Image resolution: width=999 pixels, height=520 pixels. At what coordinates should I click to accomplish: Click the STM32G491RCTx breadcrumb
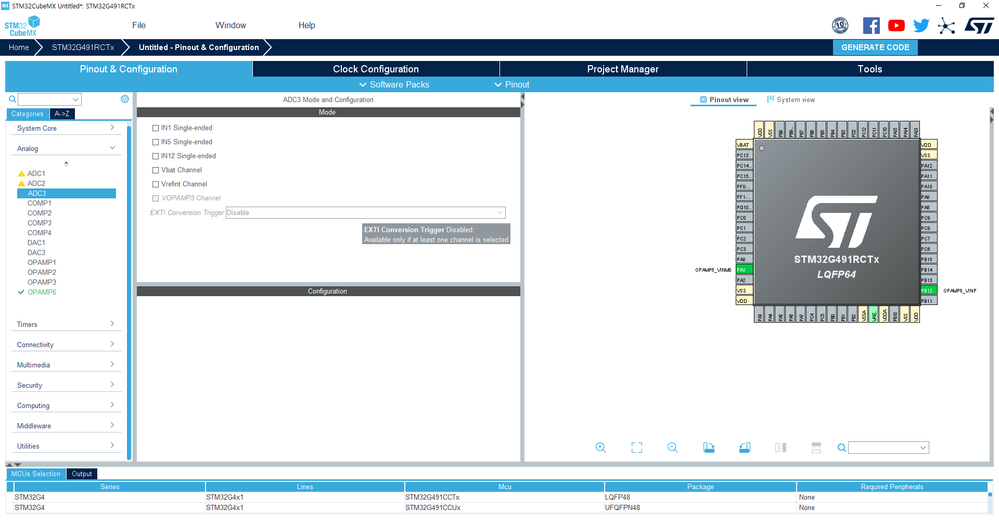coord(83,47)
